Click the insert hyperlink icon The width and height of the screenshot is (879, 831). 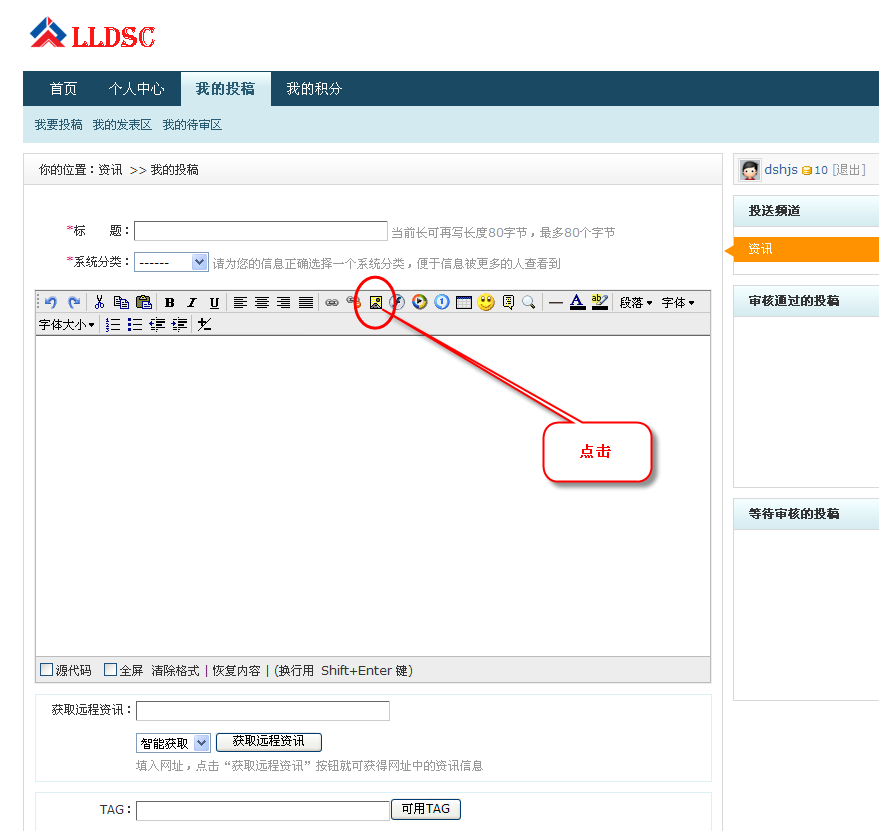tap(330, 302)
